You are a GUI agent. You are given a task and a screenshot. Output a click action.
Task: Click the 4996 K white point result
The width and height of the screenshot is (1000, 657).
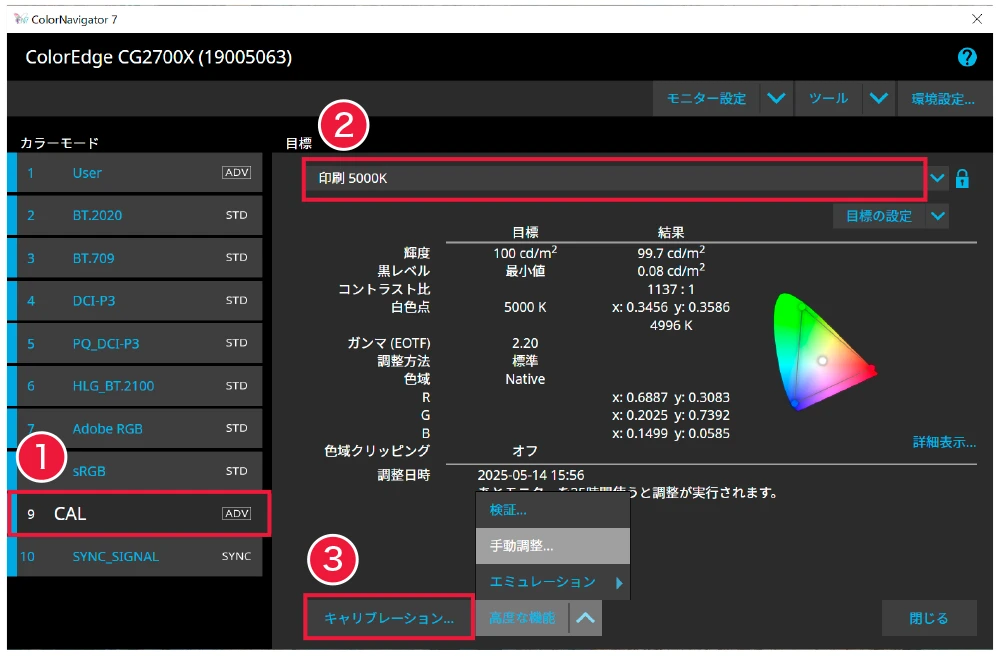[671, 325]
